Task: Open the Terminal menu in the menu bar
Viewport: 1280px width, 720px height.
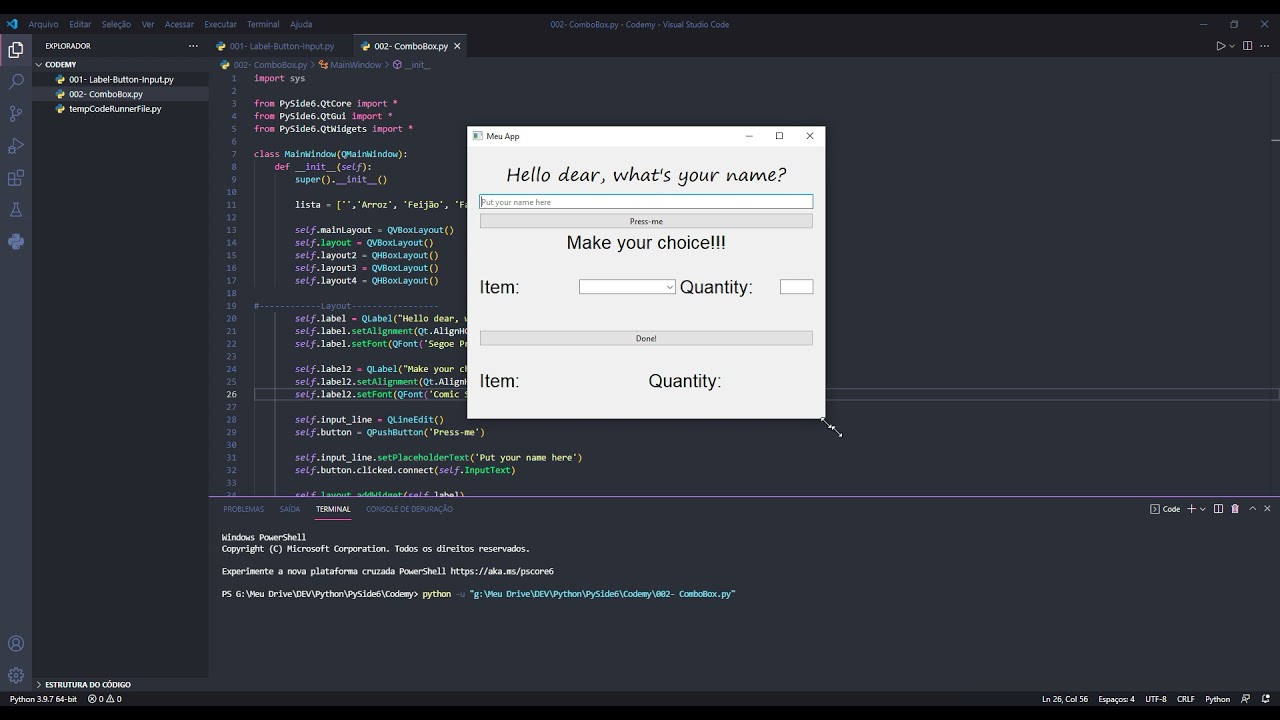Action: [x=263, y=24]
